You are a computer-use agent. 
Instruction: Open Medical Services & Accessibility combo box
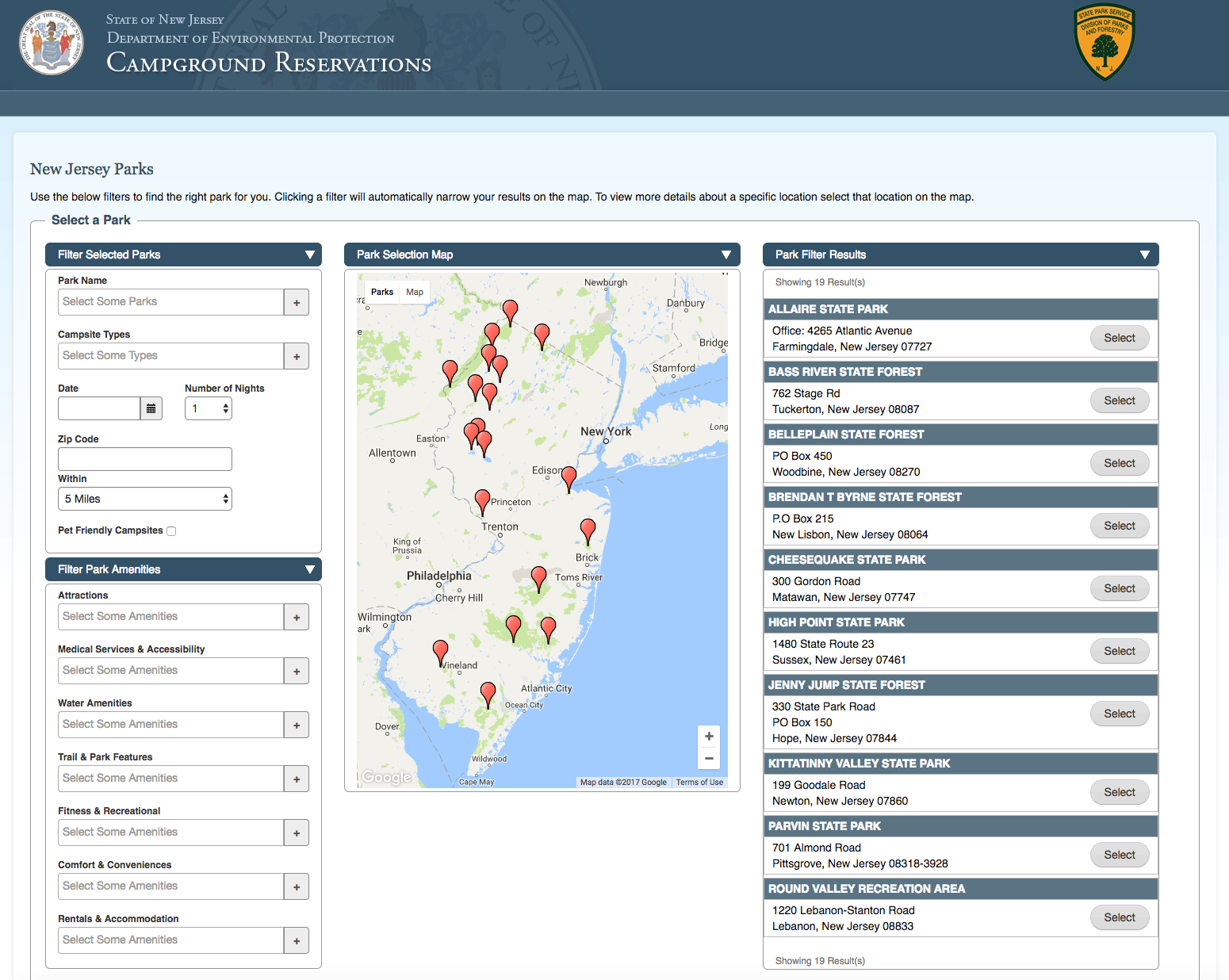coord(170,671)
